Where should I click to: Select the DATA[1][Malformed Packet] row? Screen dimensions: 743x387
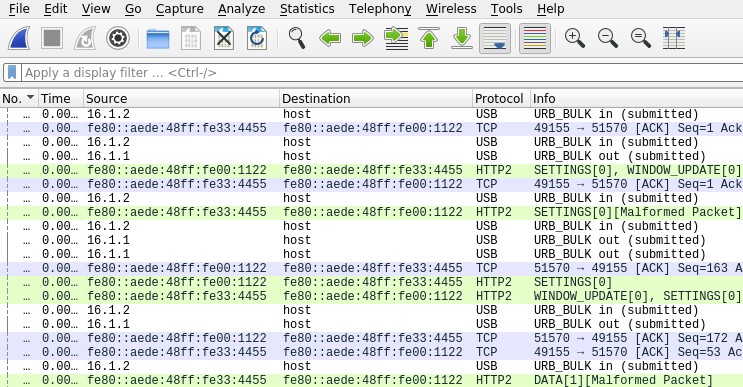372,380
